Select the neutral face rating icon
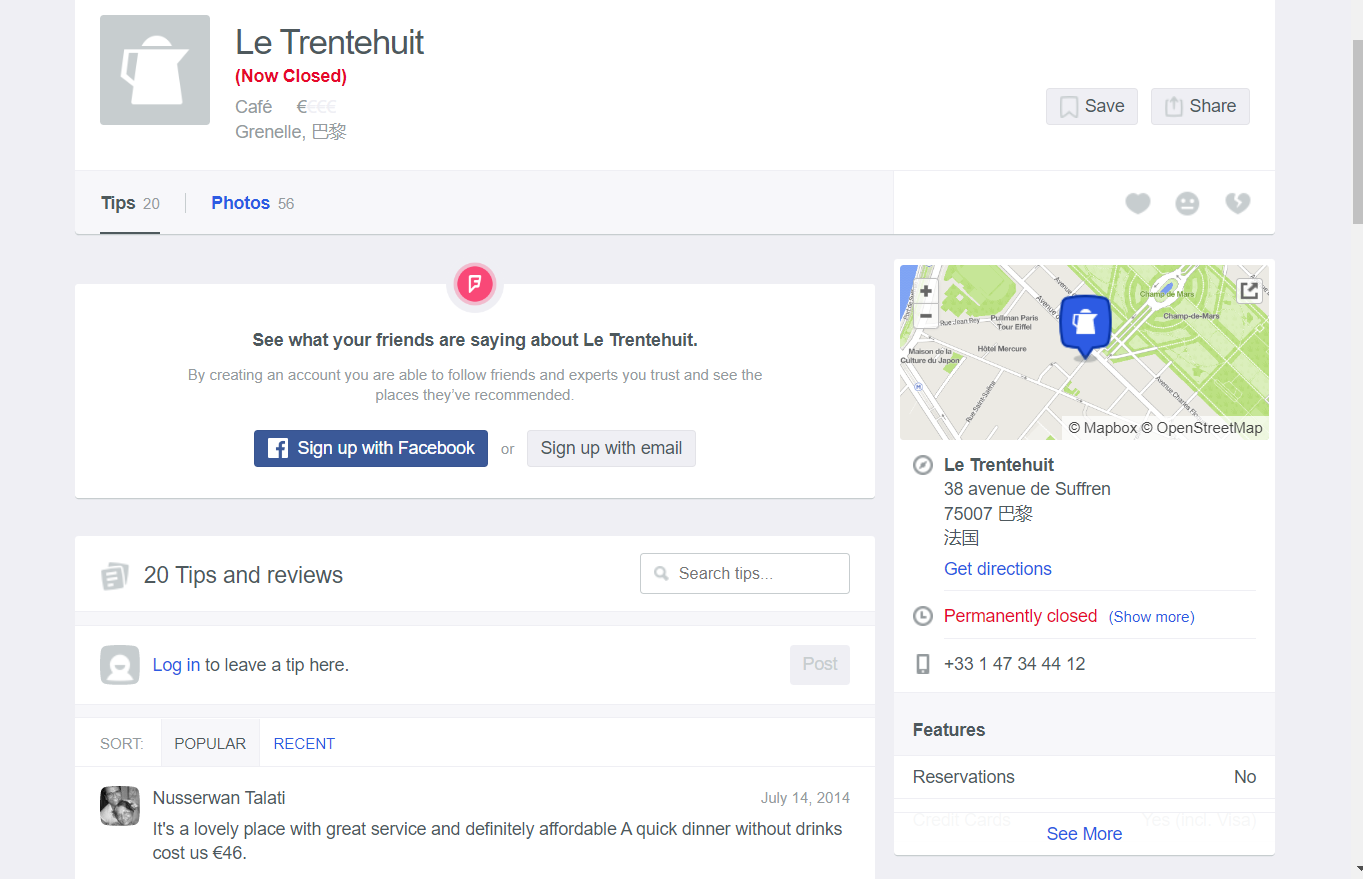This screenshot has width=1363, height=879. coord(1187,204)
